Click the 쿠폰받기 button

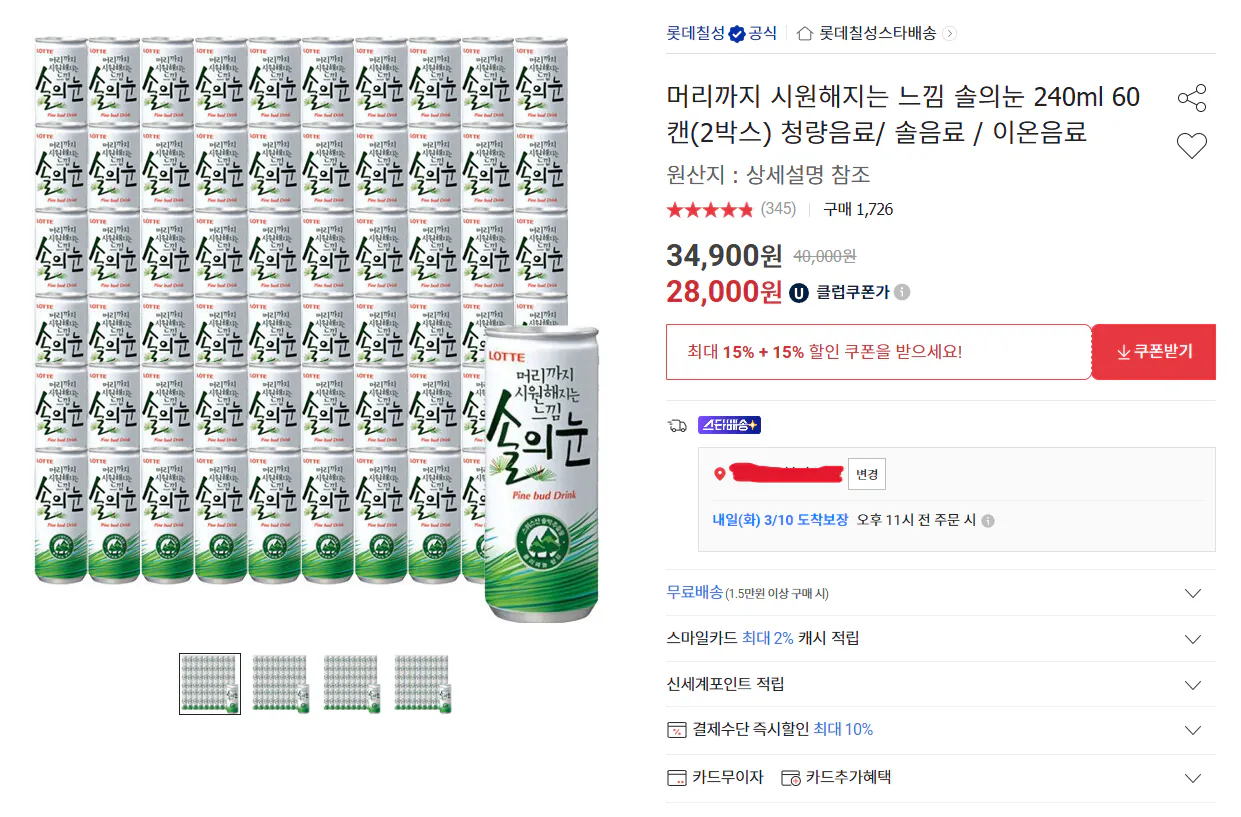tap(1153, 351)
